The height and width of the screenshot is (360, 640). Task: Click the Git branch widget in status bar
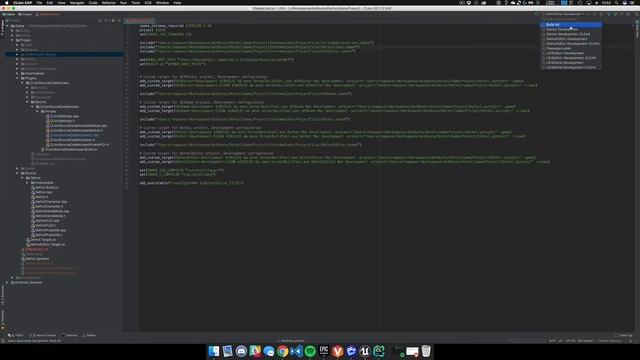coord(586,341)
